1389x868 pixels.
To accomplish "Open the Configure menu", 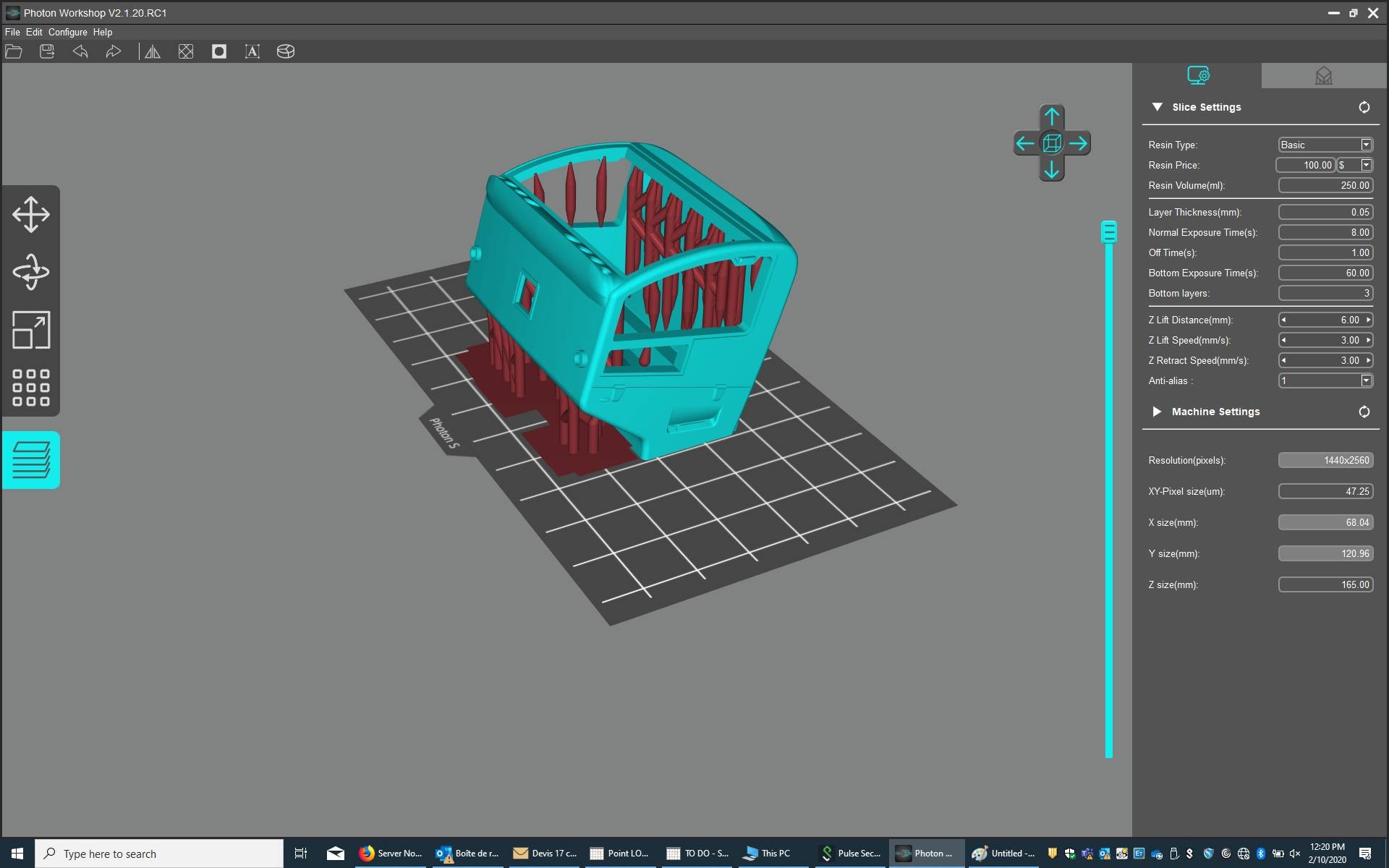I will pyautogui.click(x=67, y=32).
